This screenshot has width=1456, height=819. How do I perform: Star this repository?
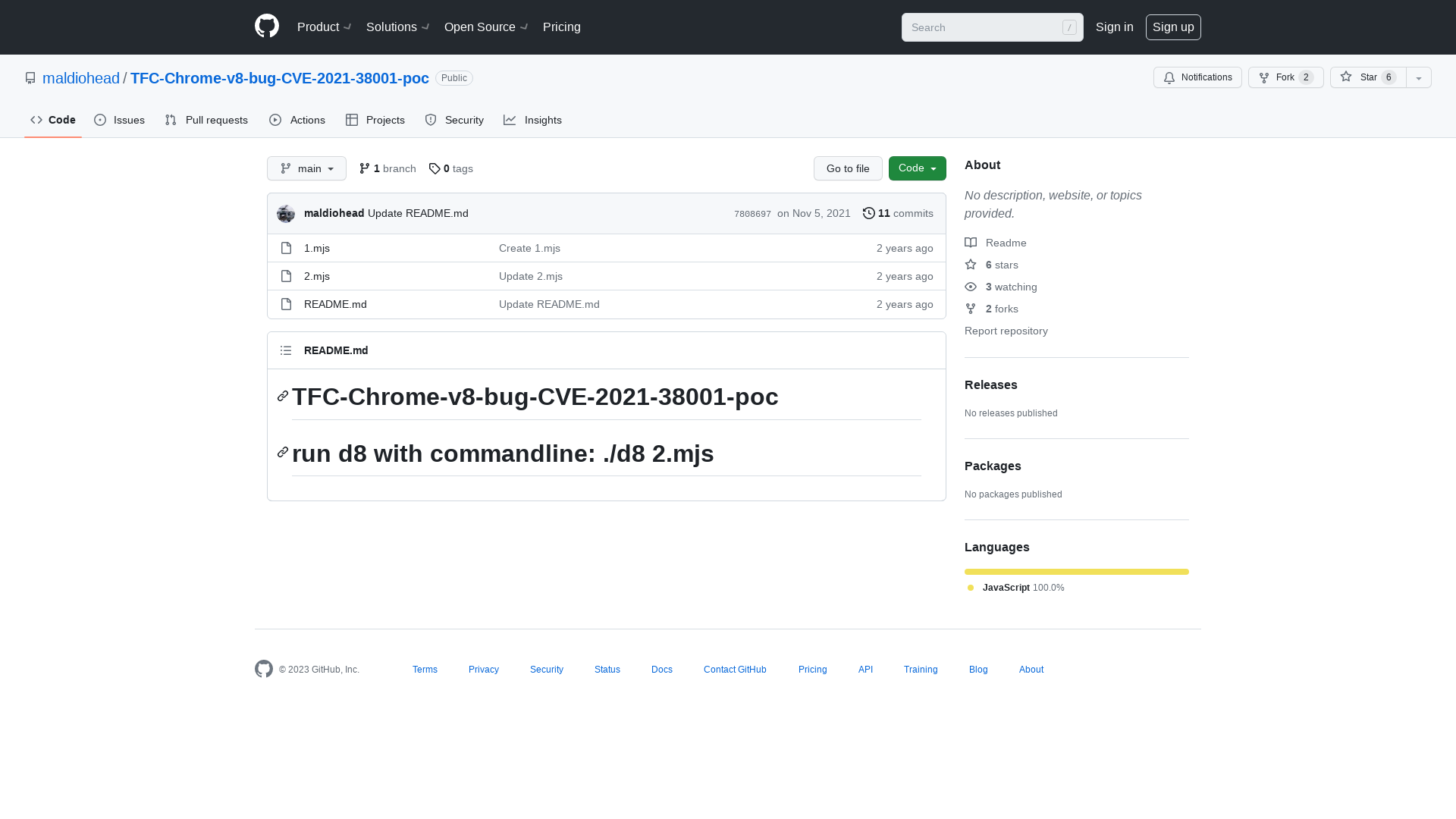point(1368,77)
